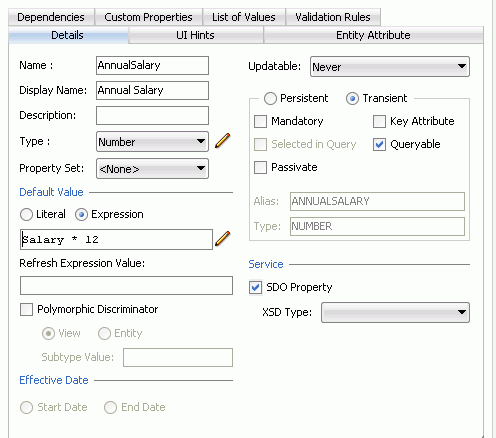Select the Persistent radio button
This screenshot has height=438, width=496.
[270, 98]
